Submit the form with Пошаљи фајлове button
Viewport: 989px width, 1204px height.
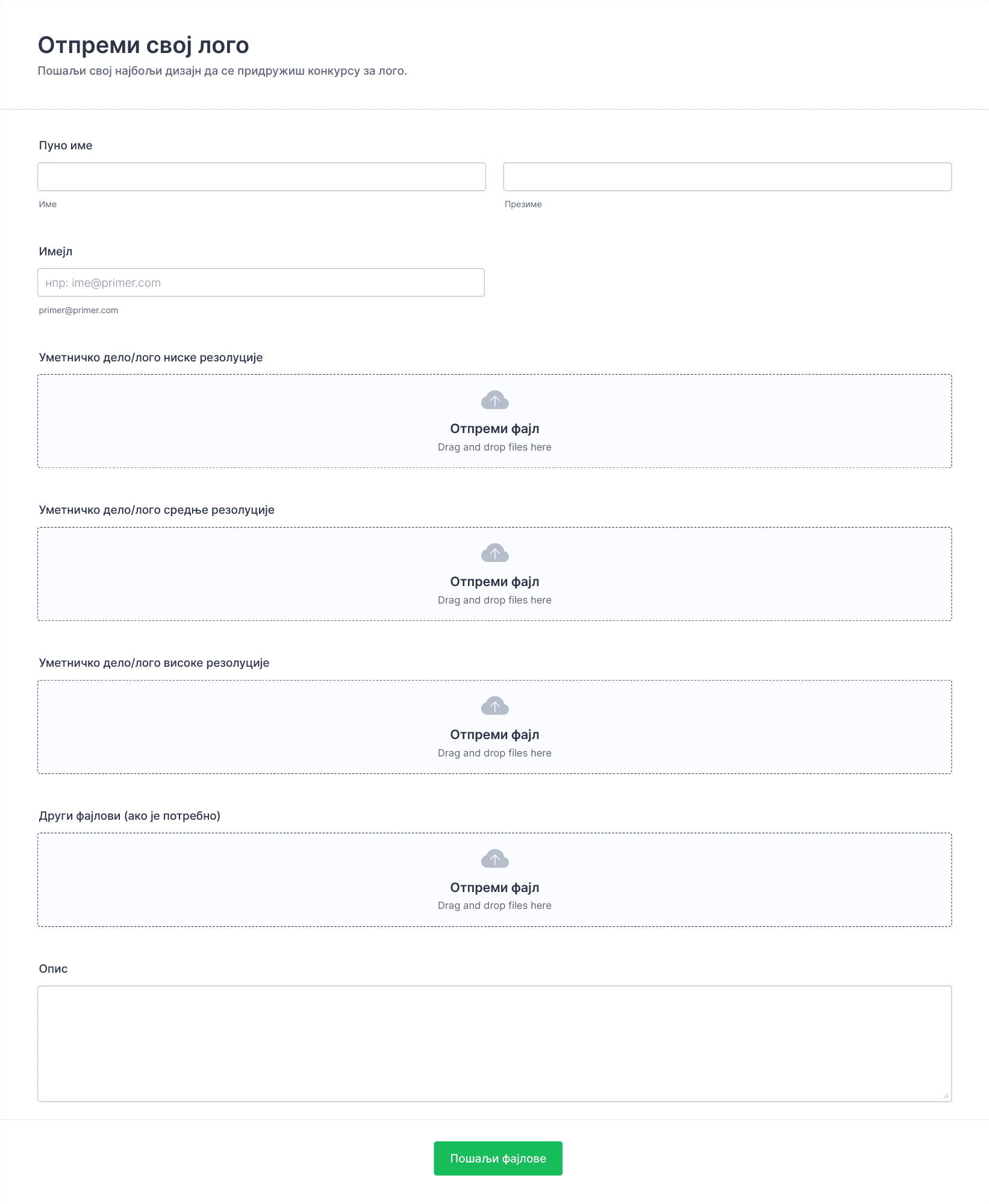498,1158
